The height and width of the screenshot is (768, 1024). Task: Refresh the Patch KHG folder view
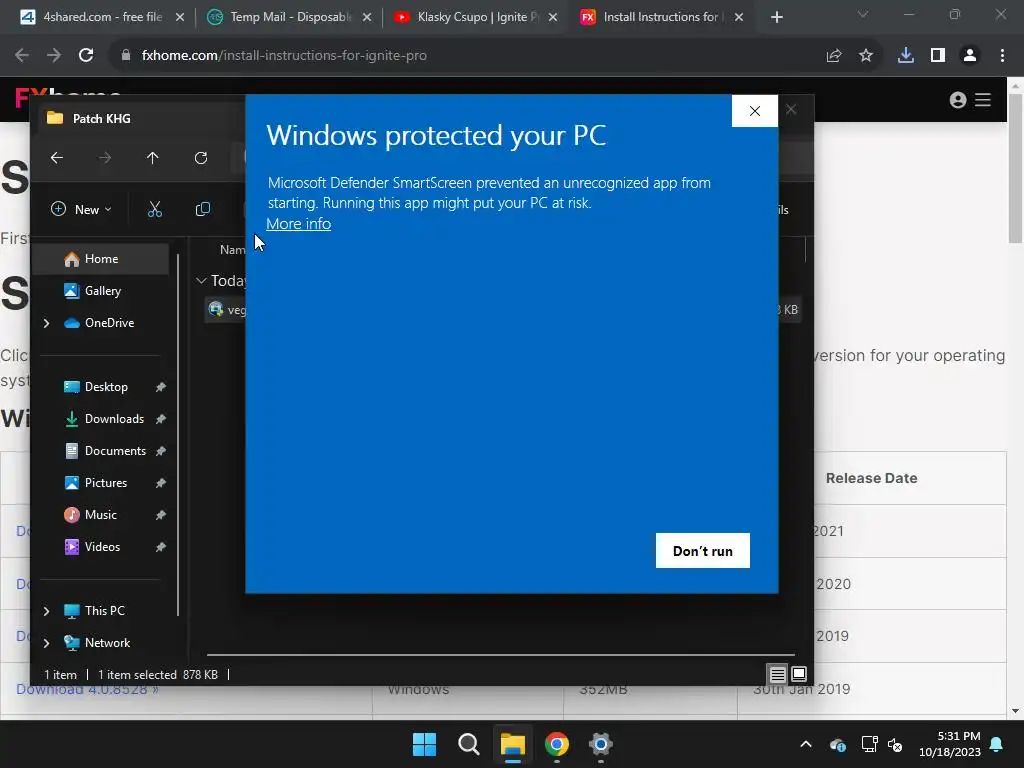click(x=201, y=158)
